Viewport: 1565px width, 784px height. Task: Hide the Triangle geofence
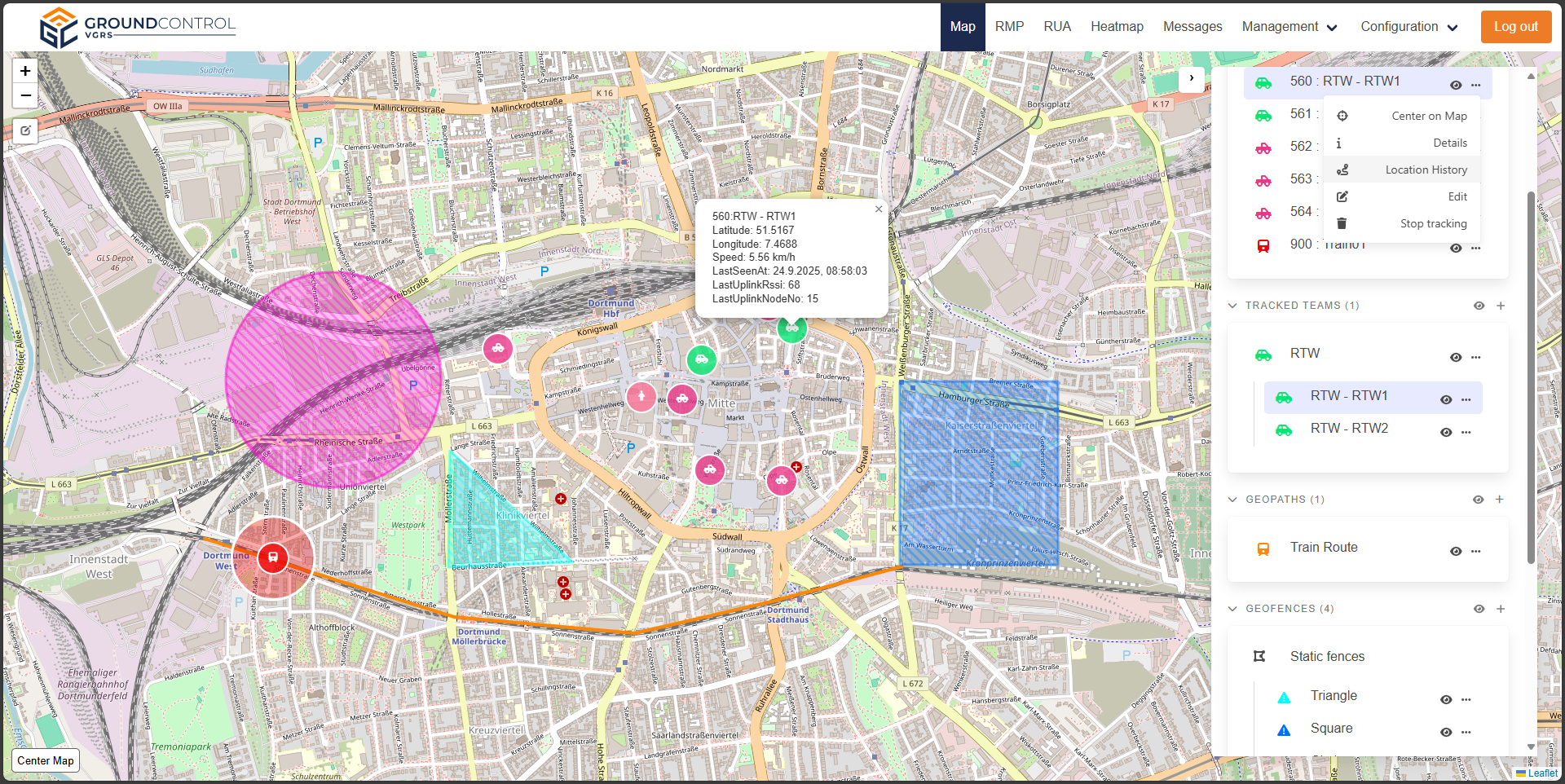point(1445,700)
